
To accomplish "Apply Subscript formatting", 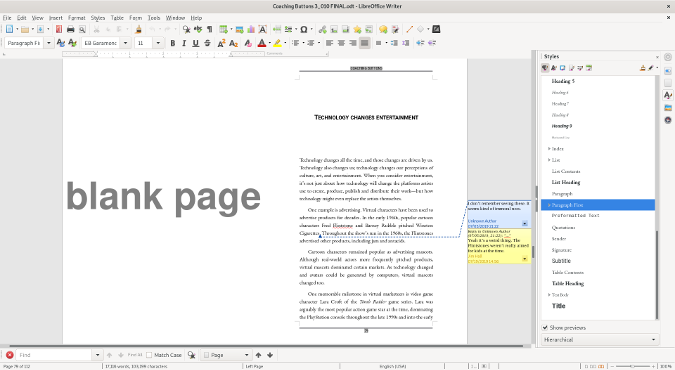I will coord(233,43).
